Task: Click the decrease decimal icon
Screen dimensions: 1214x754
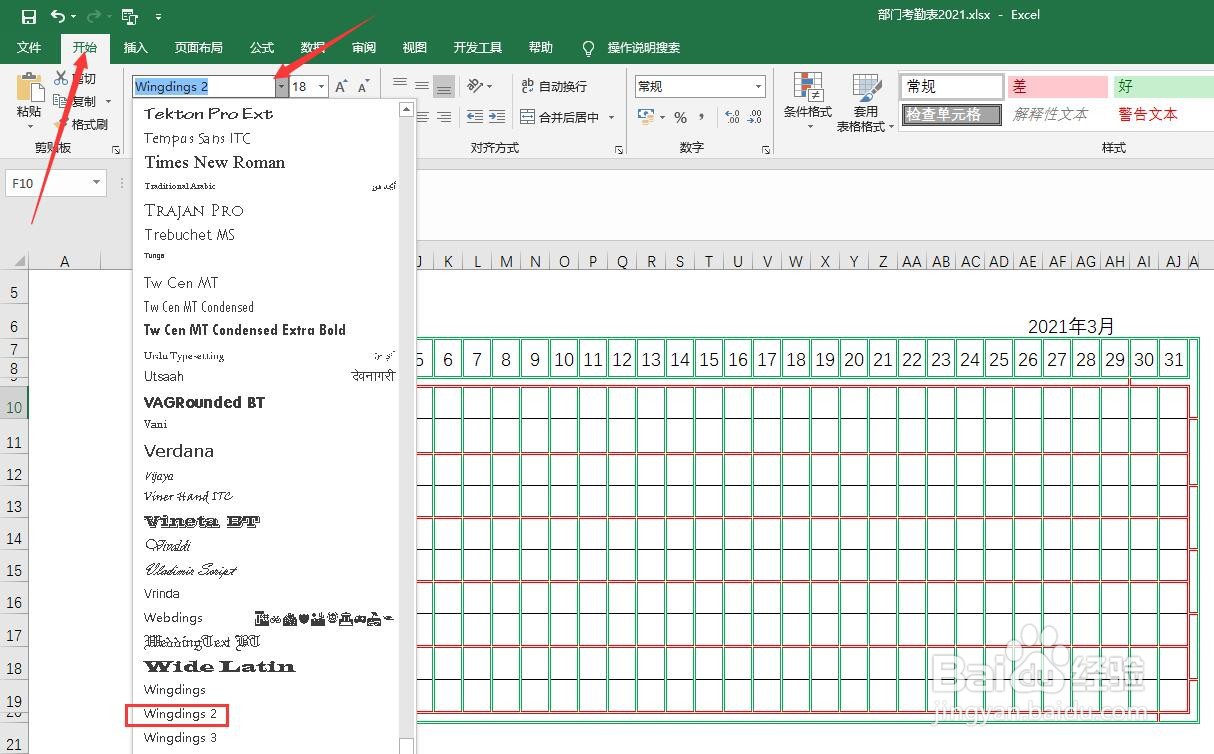Action: 756,117
